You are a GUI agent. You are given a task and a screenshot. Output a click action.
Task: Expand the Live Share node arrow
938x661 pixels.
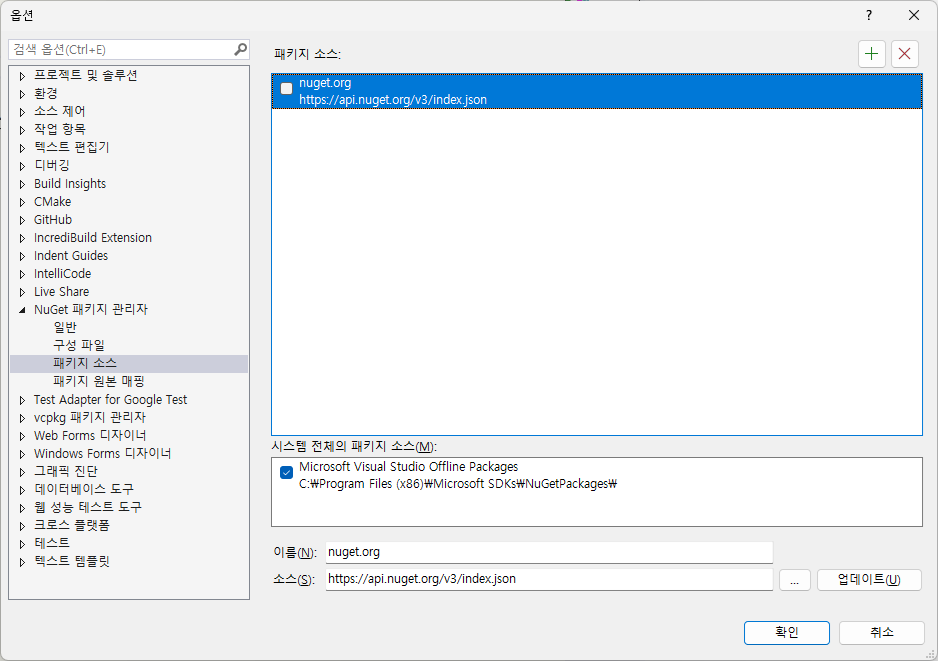point(22,292)
